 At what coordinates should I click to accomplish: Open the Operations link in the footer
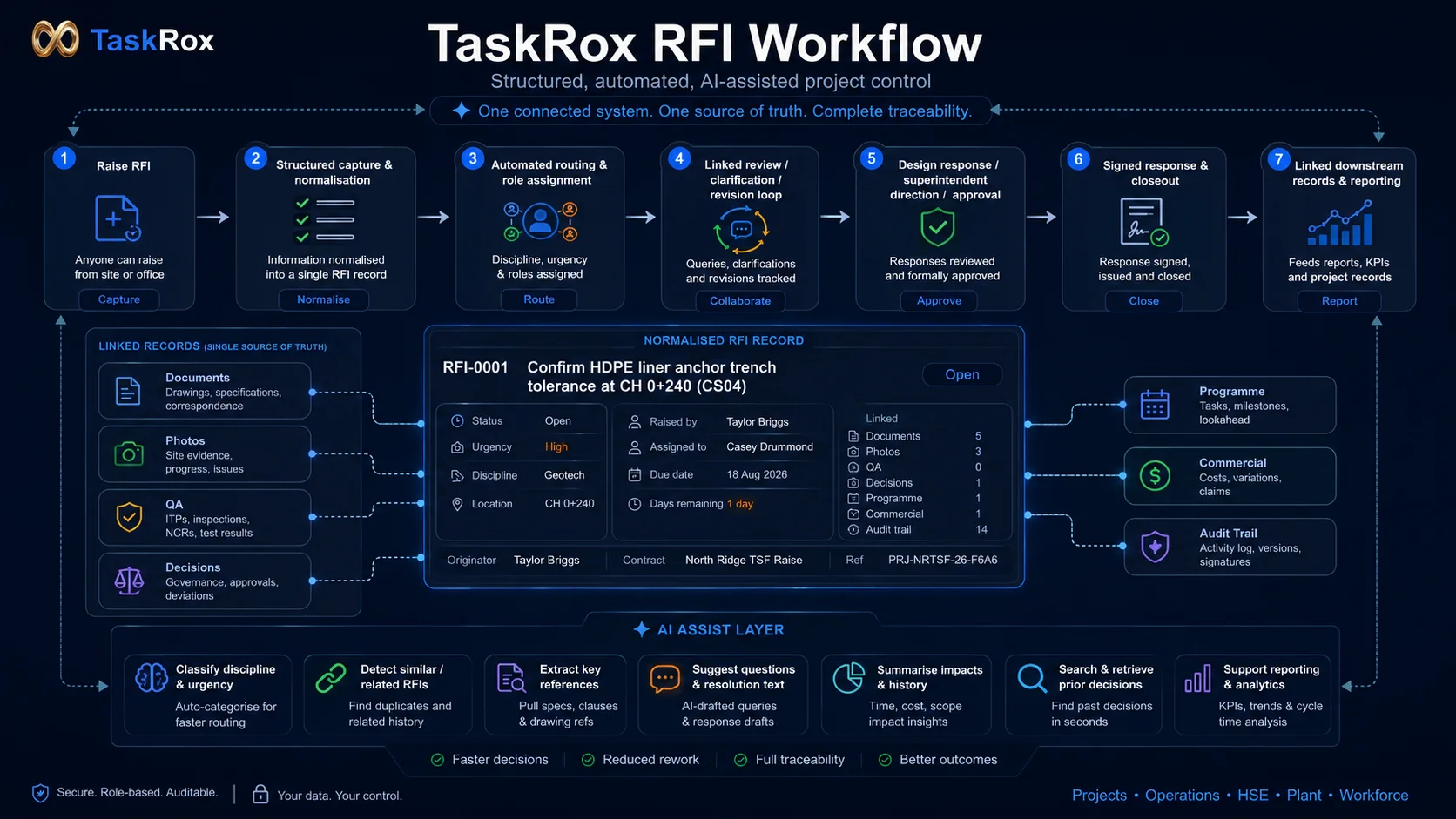[1182, 795]
